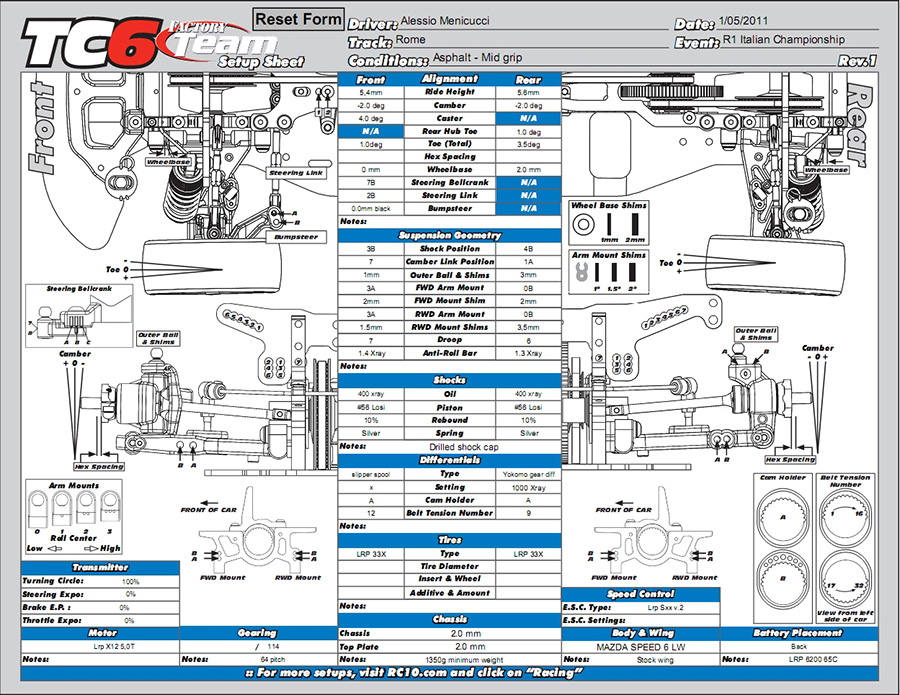Image resolution: width=900 pixels, height=695 pixels.
Task: Edit Shocks notes Drilled shock cap
Action: 464,447
